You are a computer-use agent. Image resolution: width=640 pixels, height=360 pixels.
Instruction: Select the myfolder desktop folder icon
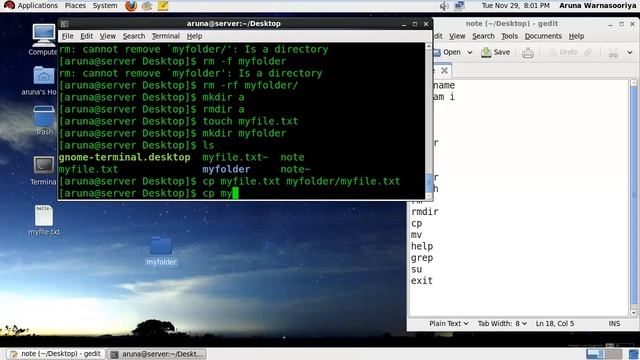pos(161,251)
